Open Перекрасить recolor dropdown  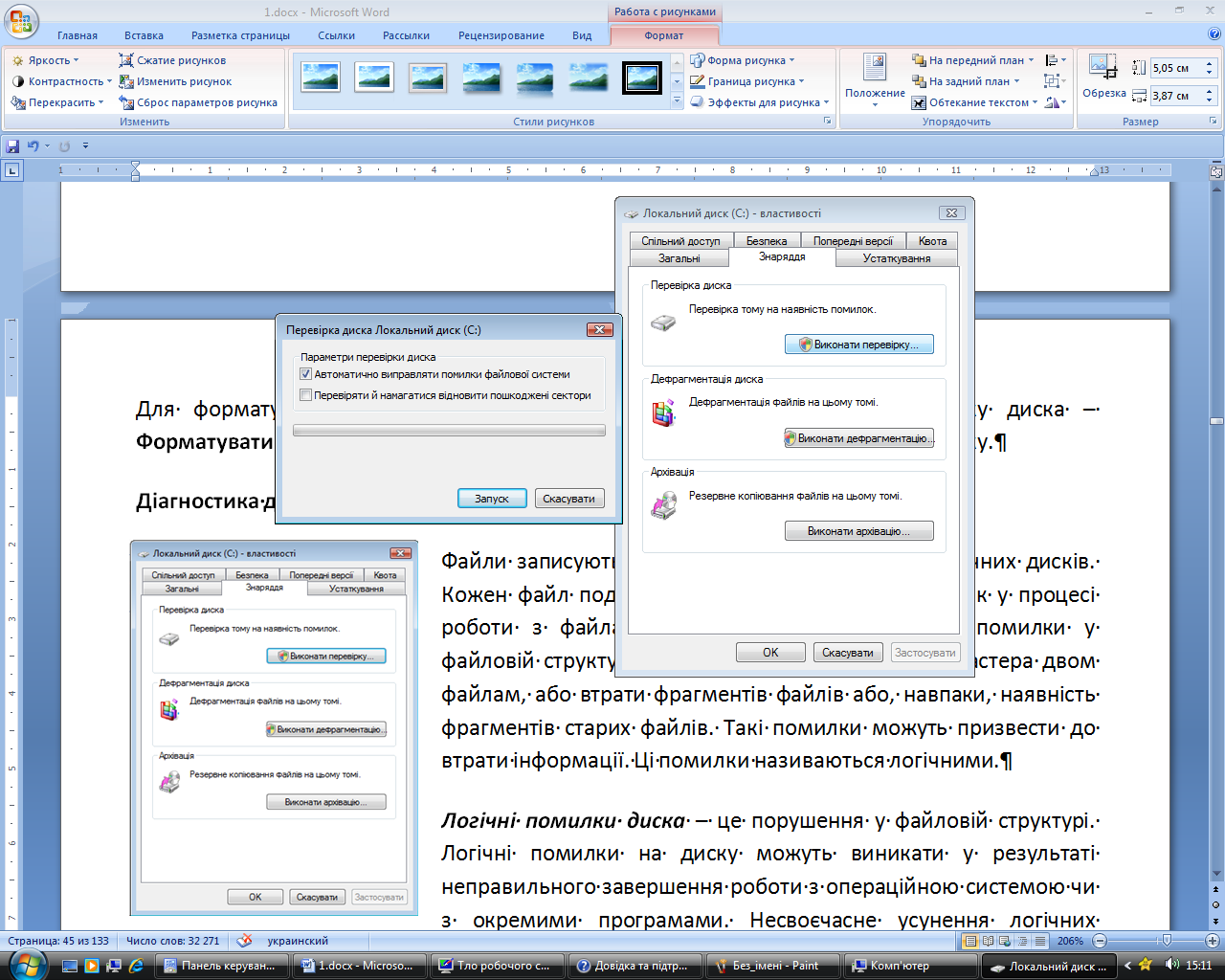click(57, 102)
